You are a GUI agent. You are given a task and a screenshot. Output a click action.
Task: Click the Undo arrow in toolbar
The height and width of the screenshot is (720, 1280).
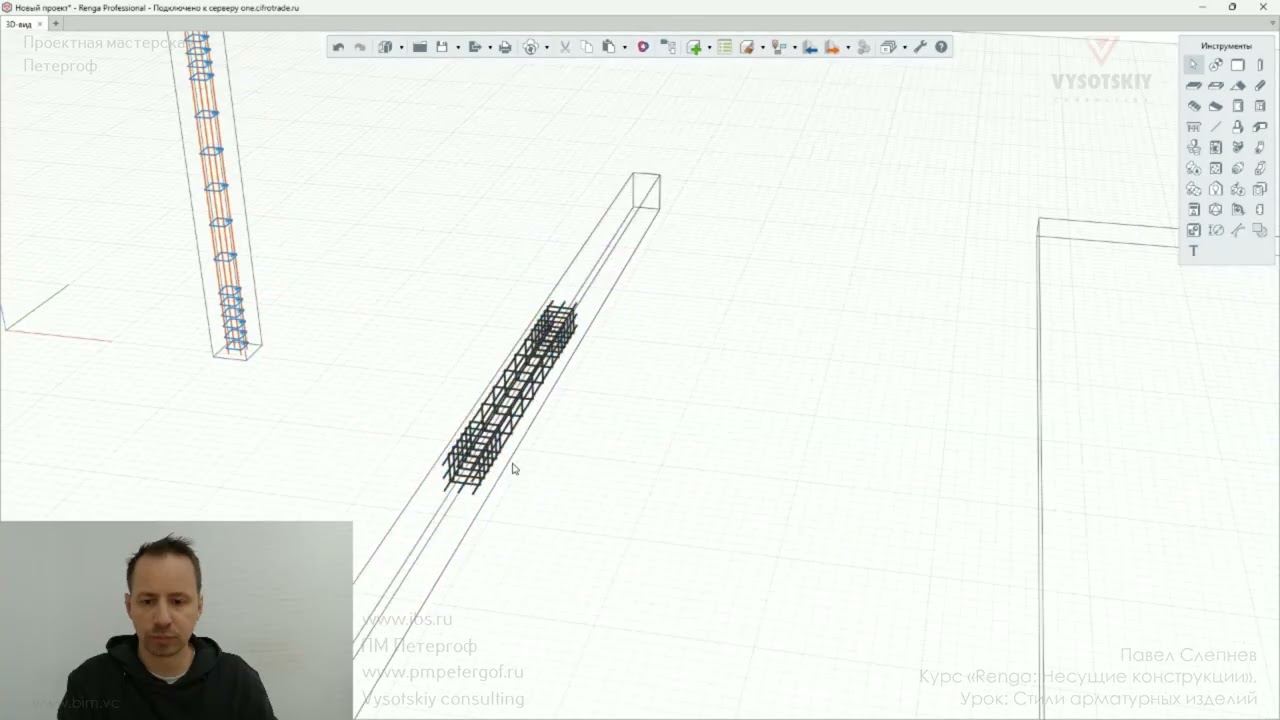[338, 47]
